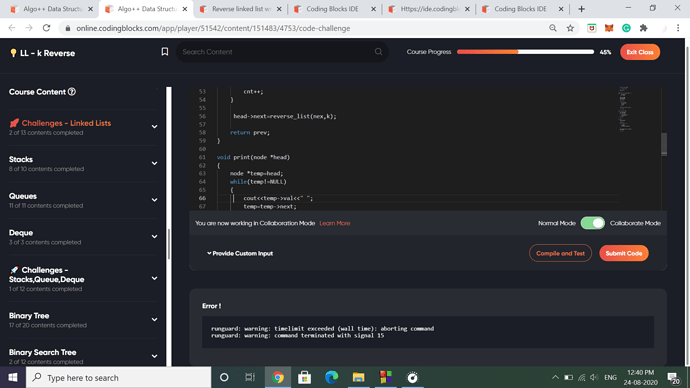This screenshot has width=690, height=388.
Task: Click the ENG language indicator
Action: click(610, 377)
